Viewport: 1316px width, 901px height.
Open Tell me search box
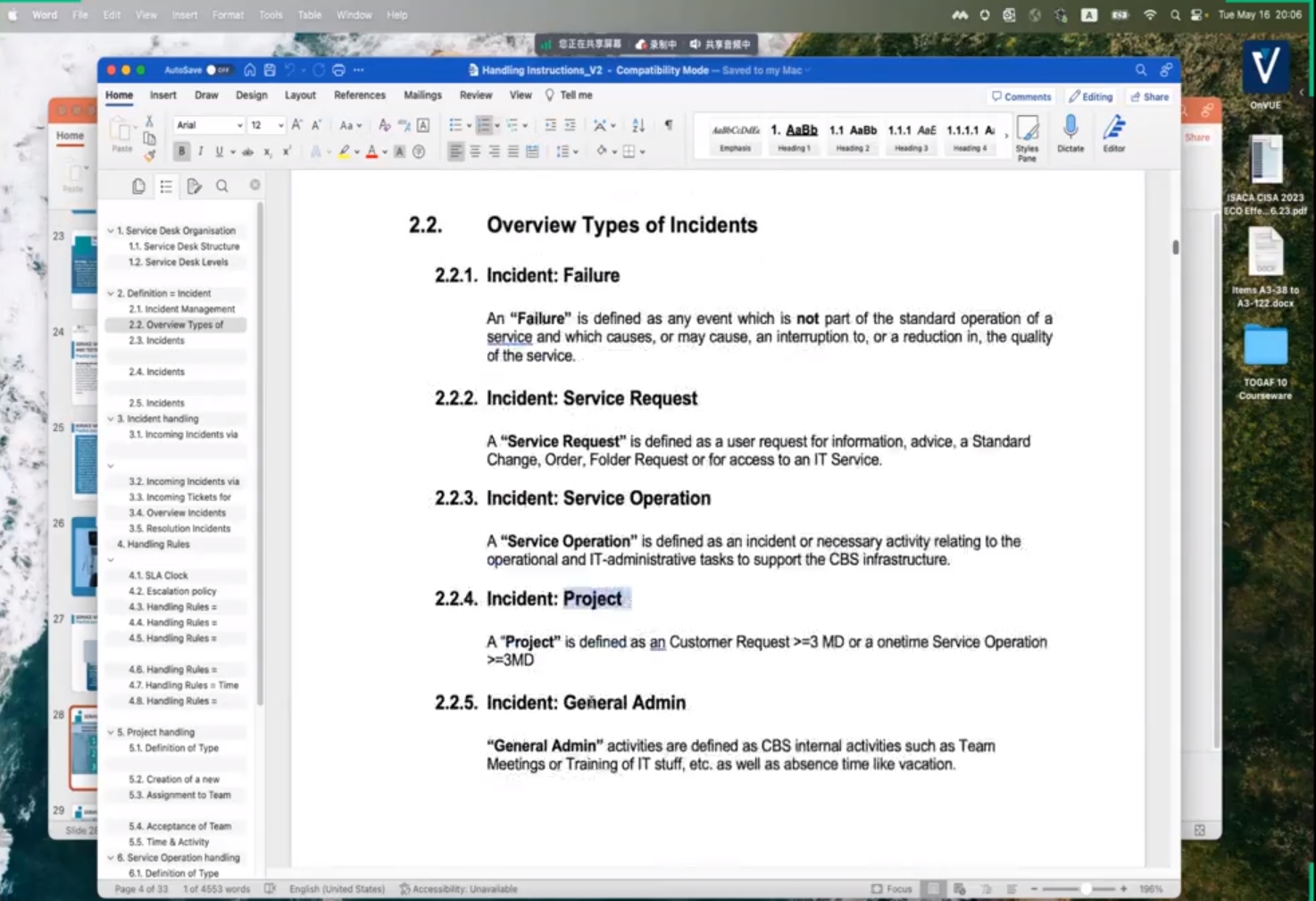(569, 95)
